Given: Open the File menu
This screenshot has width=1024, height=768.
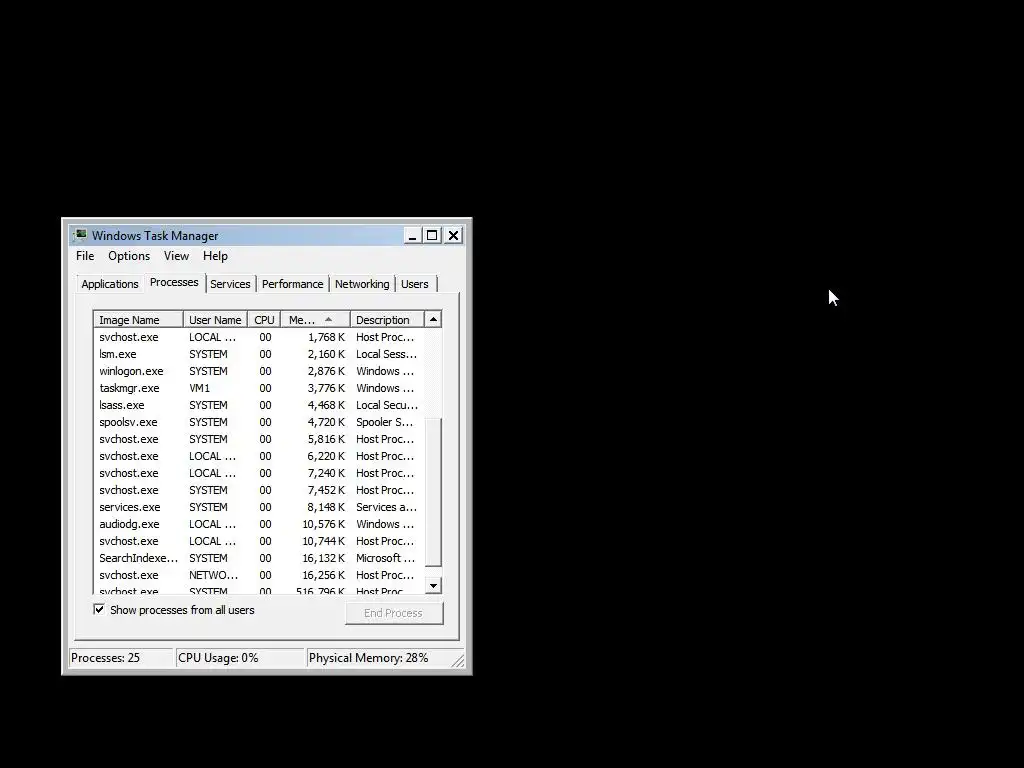Looking at the screenshot, I should [85, 256].
